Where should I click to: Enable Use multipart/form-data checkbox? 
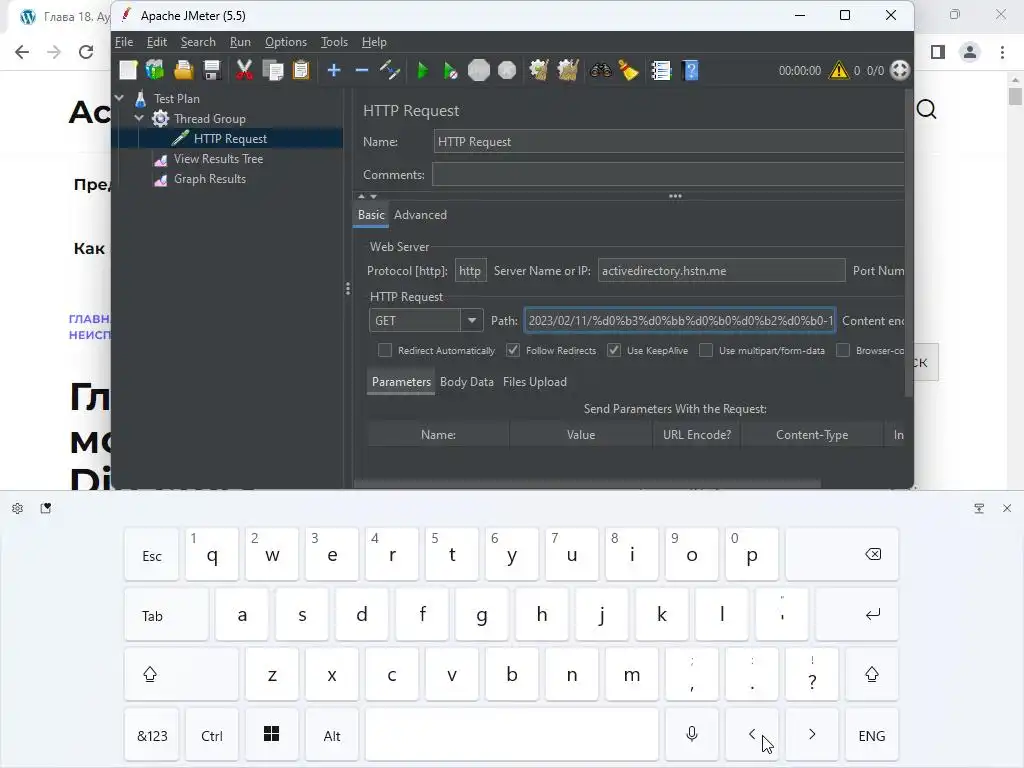point(705,351)
